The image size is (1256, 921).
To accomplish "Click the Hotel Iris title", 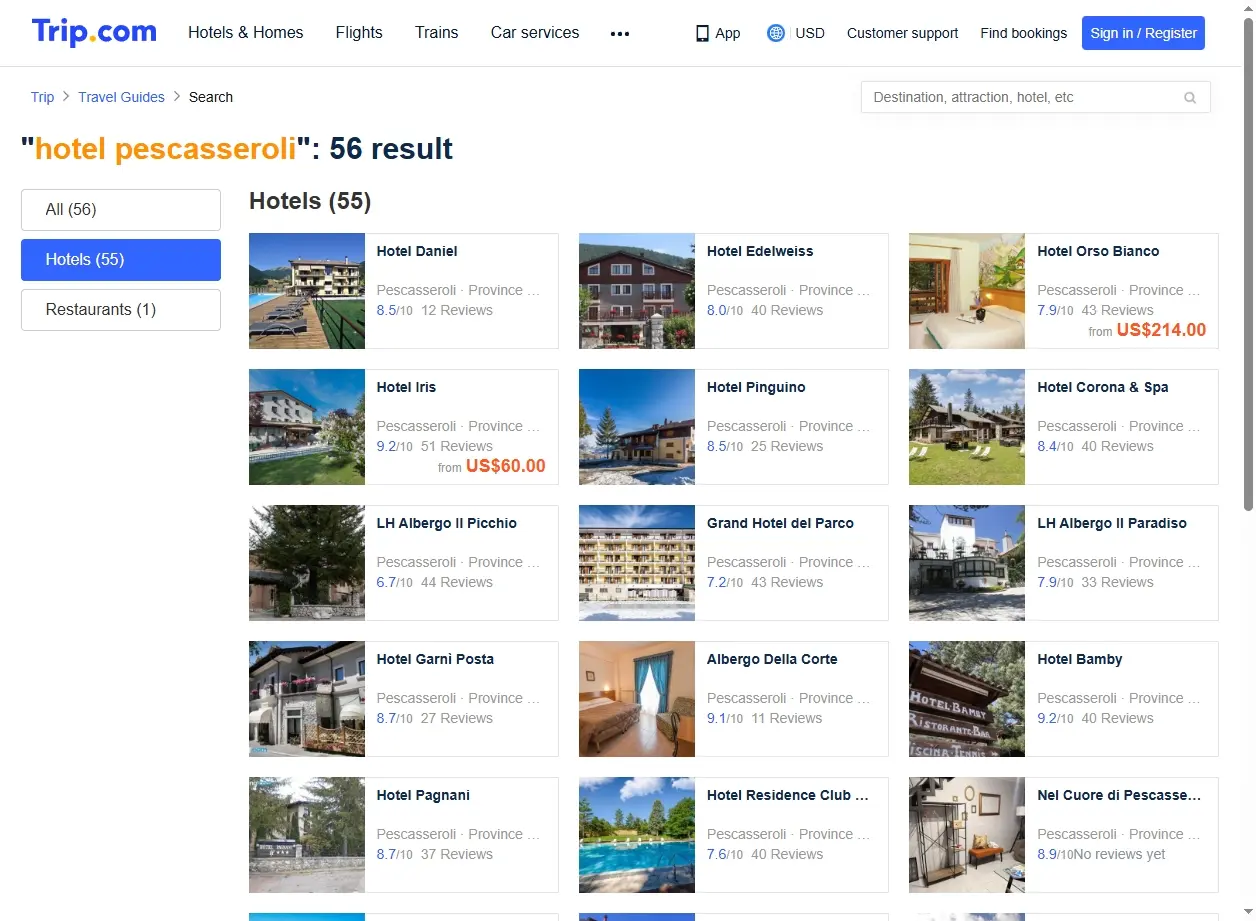I will pos(406,387).
